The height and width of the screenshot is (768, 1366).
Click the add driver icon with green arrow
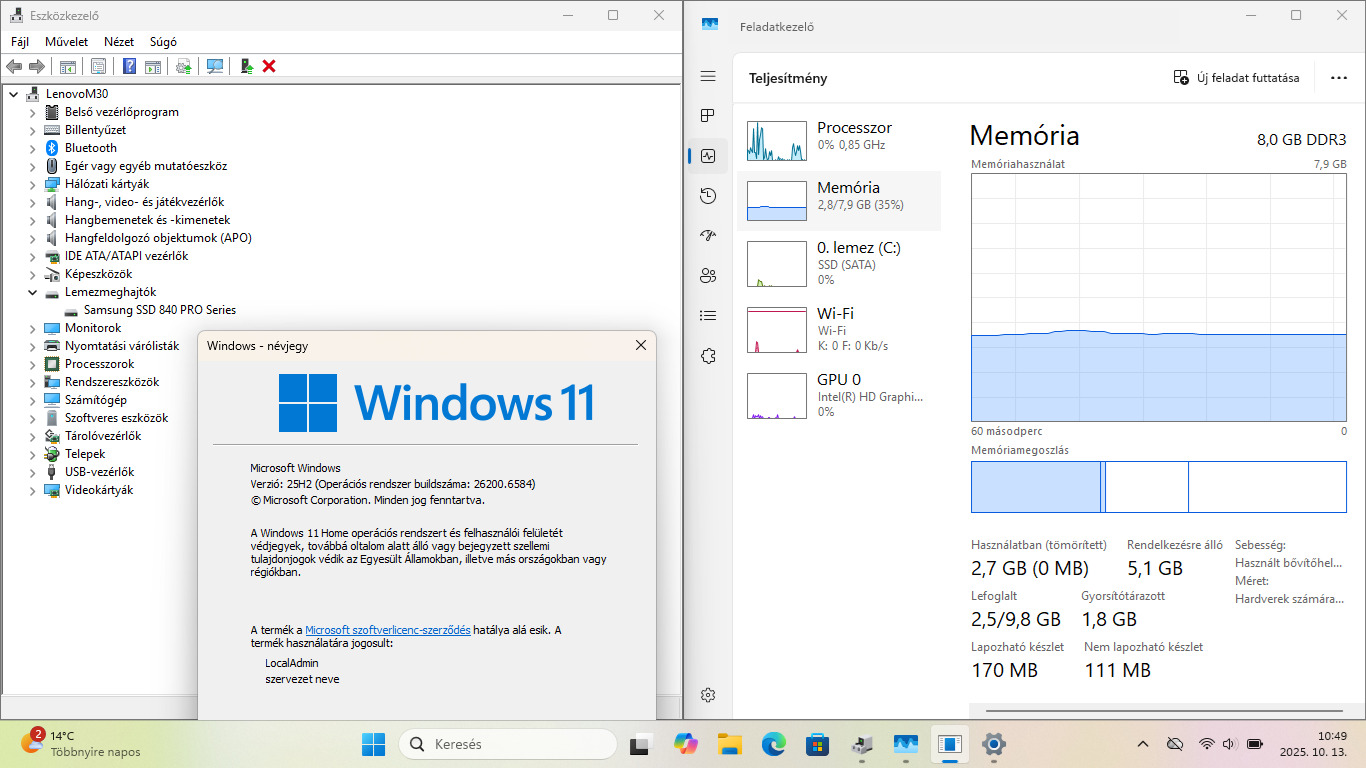(x=246, y=66)
